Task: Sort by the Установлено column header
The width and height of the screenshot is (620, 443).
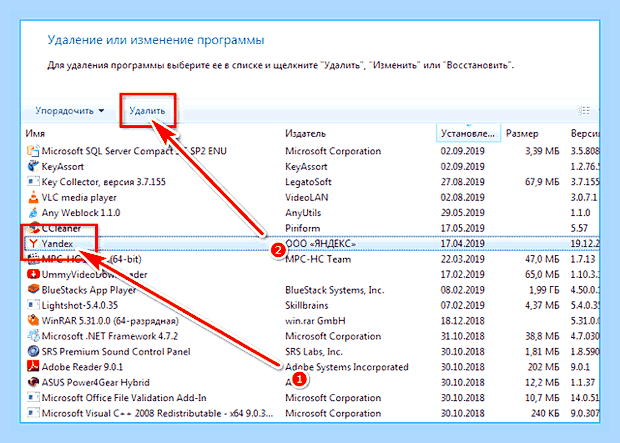Action: (469, 134)
